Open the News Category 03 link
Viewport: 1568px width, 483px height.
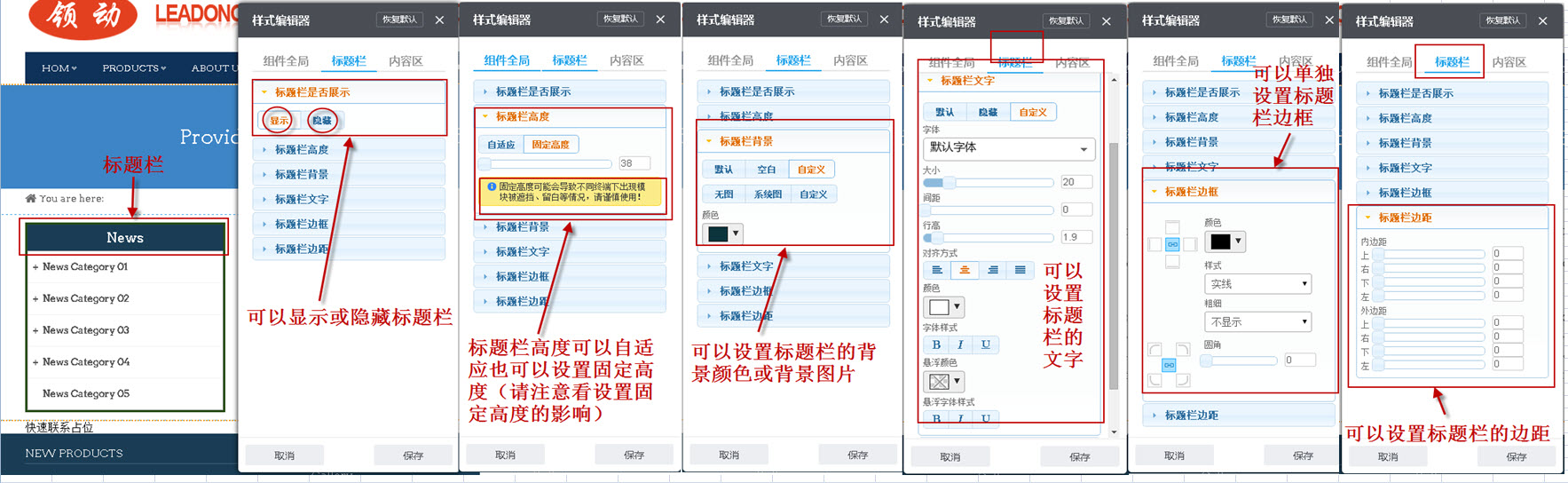85,330
